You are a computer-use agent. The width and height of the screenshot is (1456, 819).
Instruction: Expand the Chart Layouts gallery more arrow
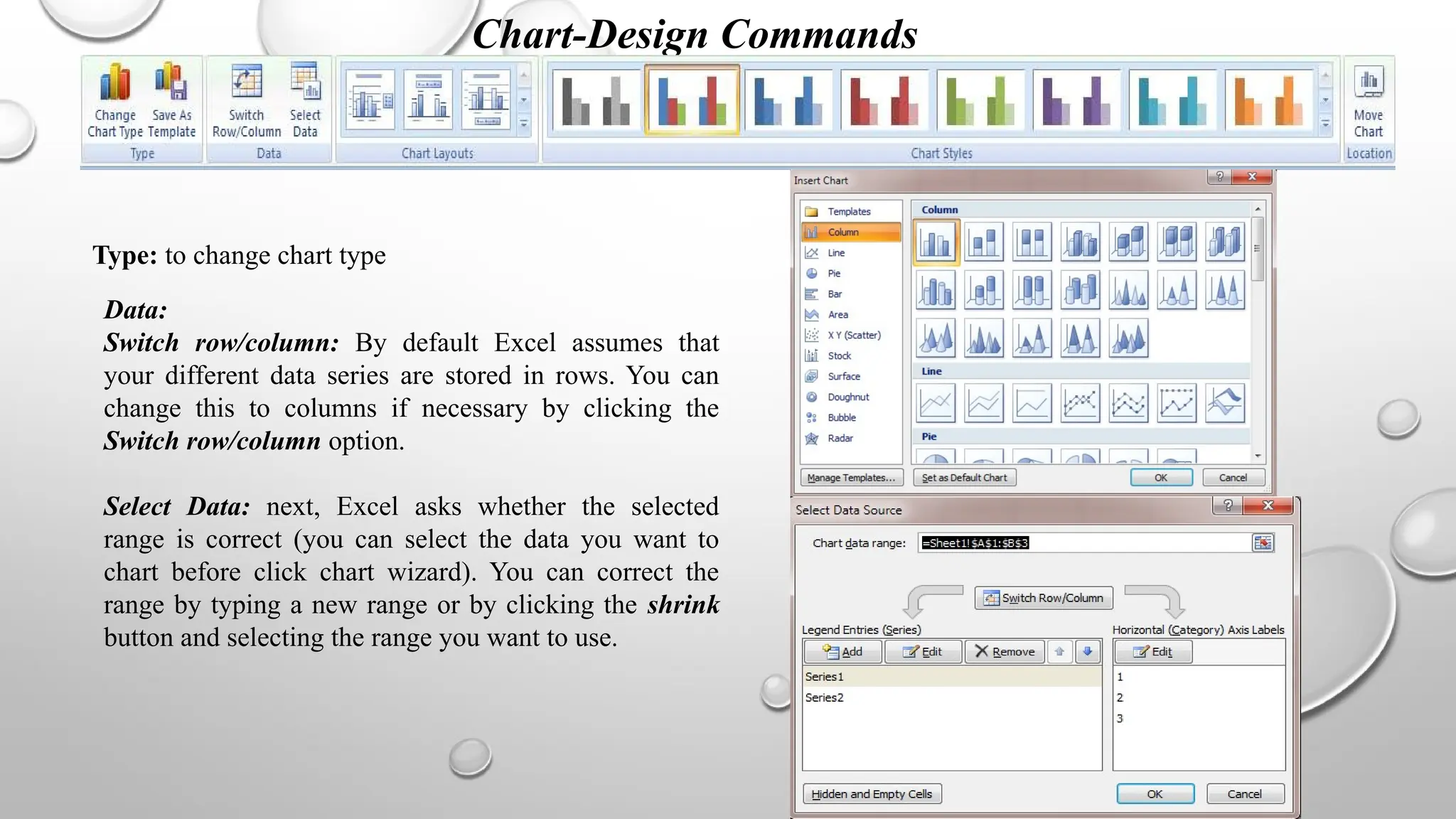click(524, 124)
